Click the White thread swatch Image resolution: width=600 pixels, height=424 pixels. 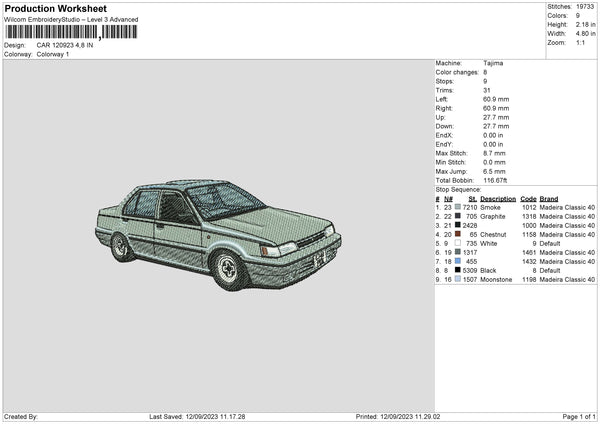click(458, 243)
